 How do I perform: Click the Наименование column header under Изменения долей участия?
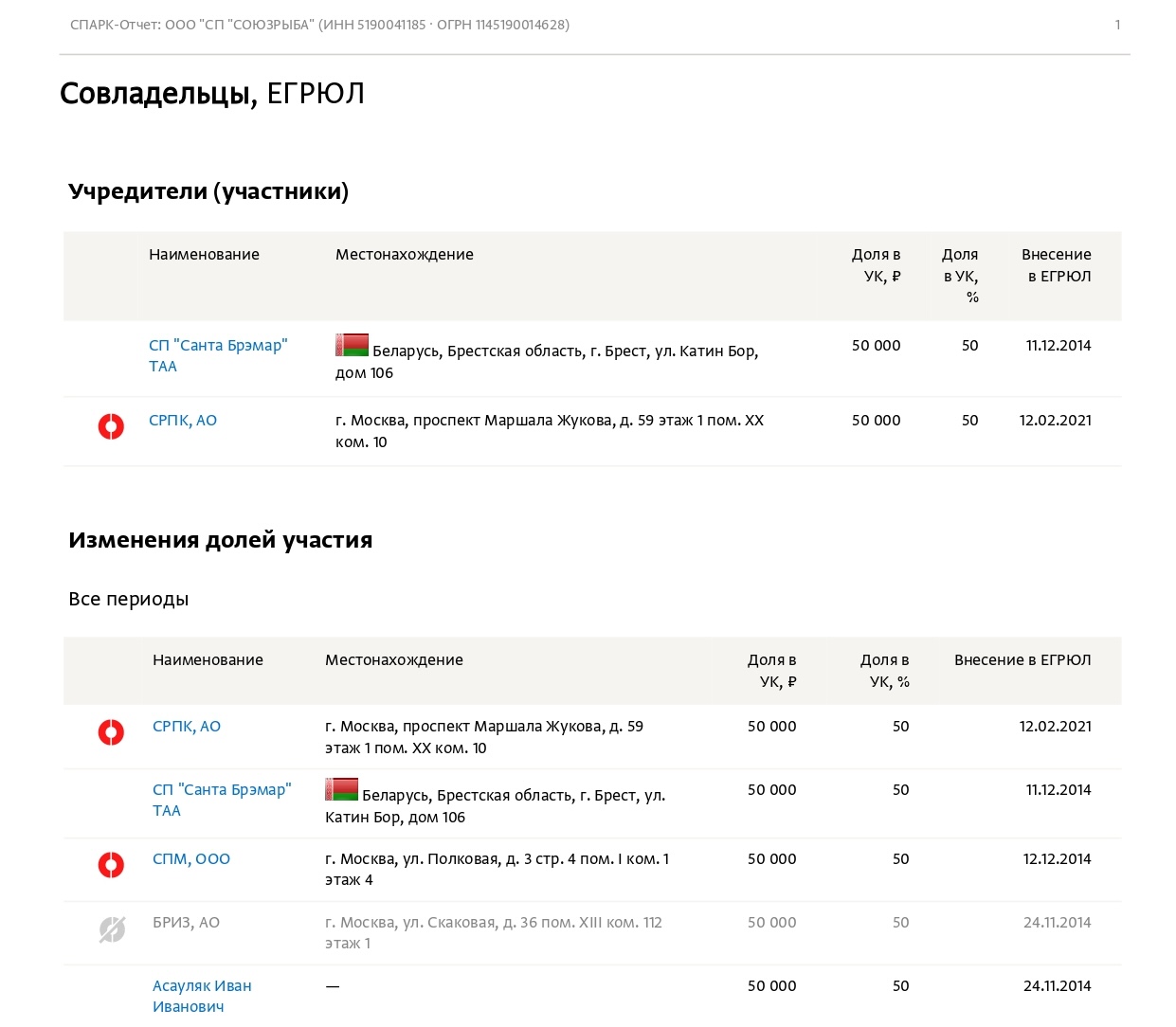pyautogui.click(x=208, y=660)
